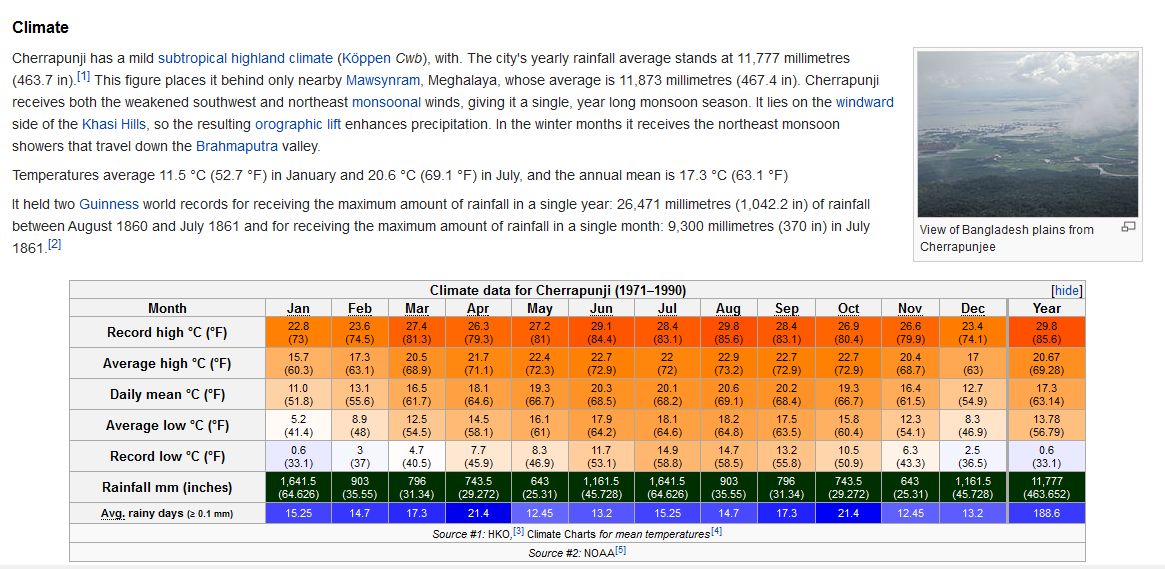This screenshot has height=569, width=1165.
Task: Select the Average high °C (°F) row header
Action: tap(167, 363)
